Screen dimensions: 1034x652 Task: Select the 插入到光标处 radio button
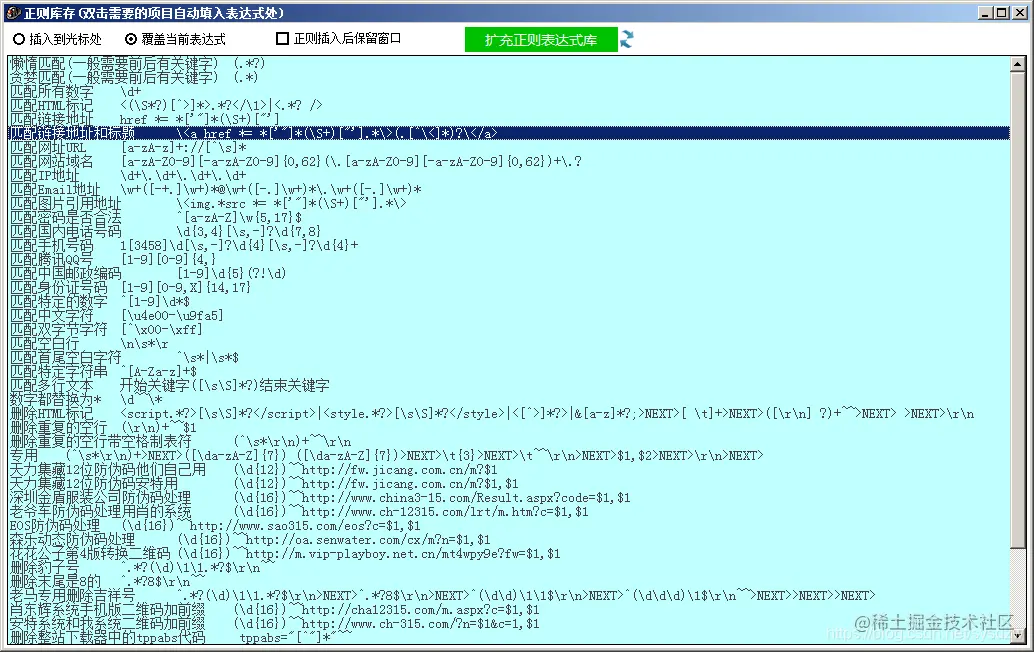point(57,40)
